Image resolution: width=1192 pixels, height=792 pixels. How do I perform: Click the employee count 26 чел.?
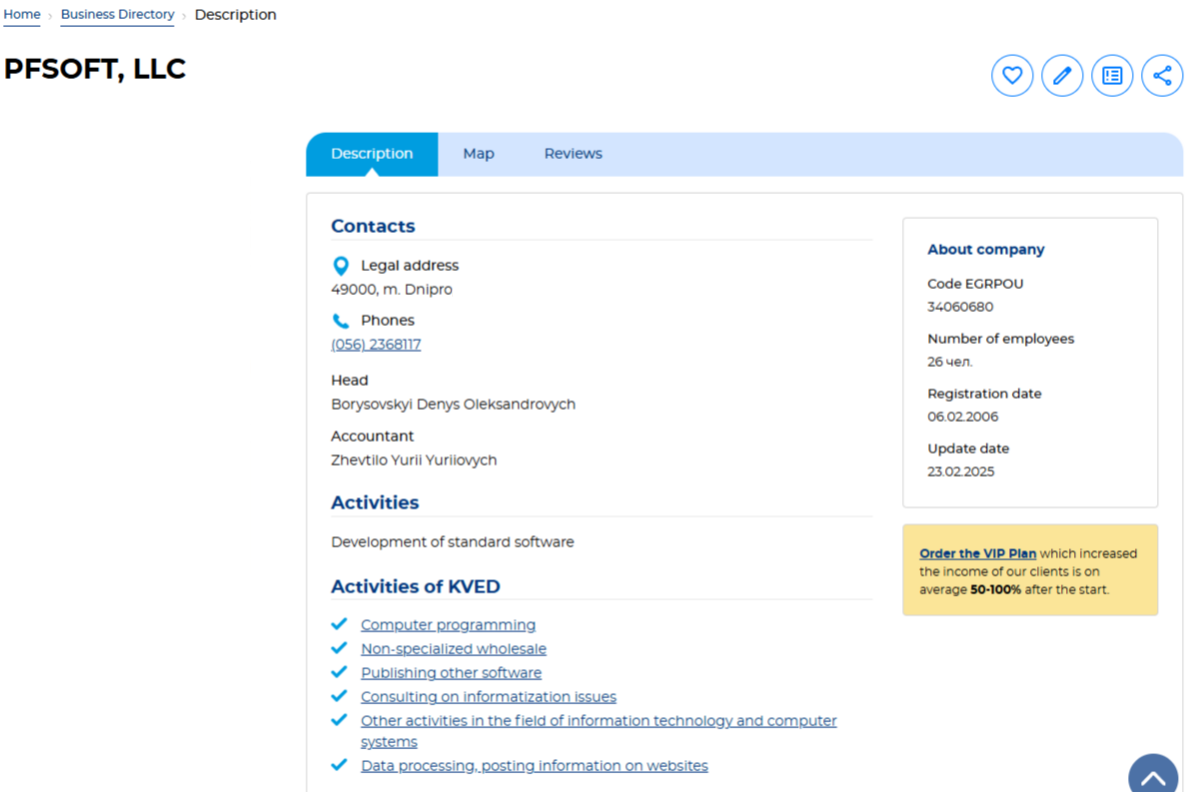click(x=949, y=362)
